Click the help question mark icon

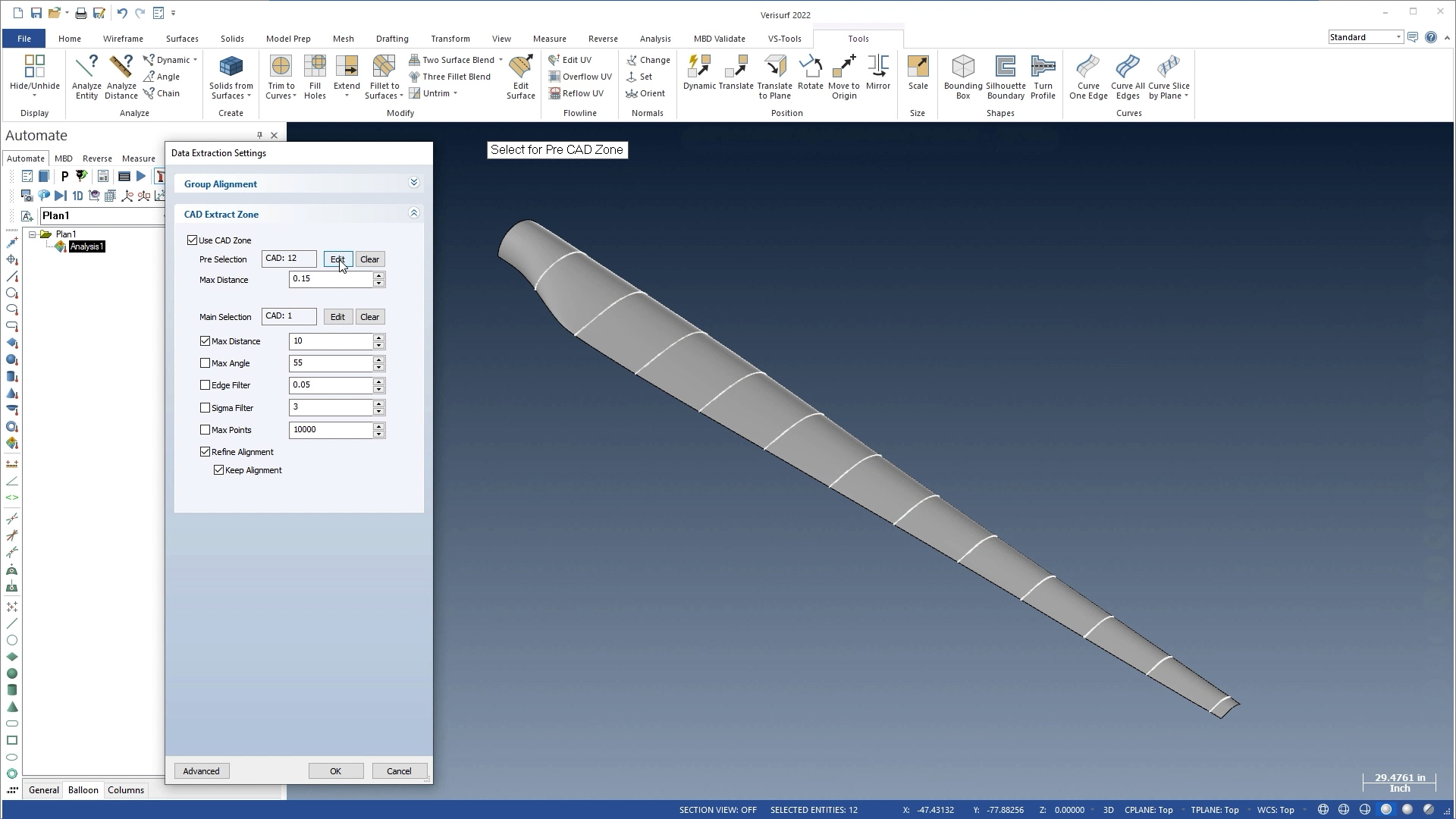click(x=1431, y=37)
